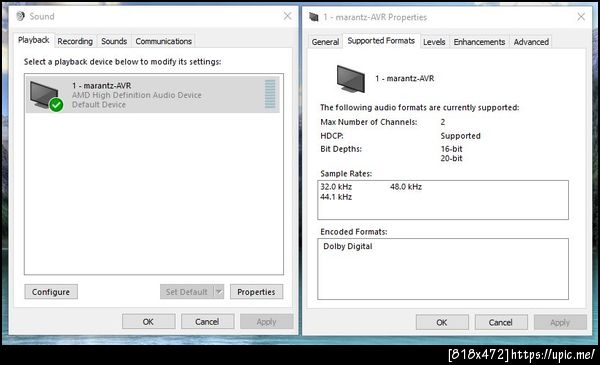Click Apply in the marantz-AVR Properties window
600x365 pixels.
click(560, 322)
